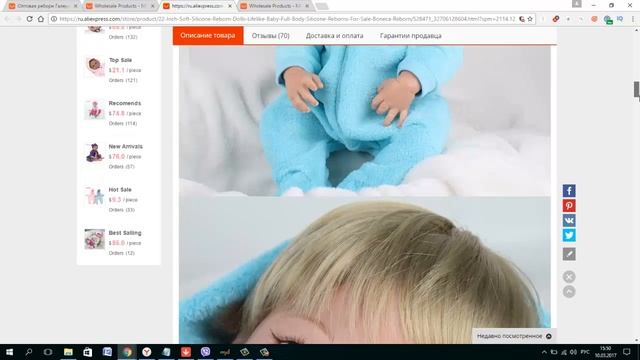Screen dimensions: 640x360
Task: Open the Recomends product link
Action: (124, 103)
